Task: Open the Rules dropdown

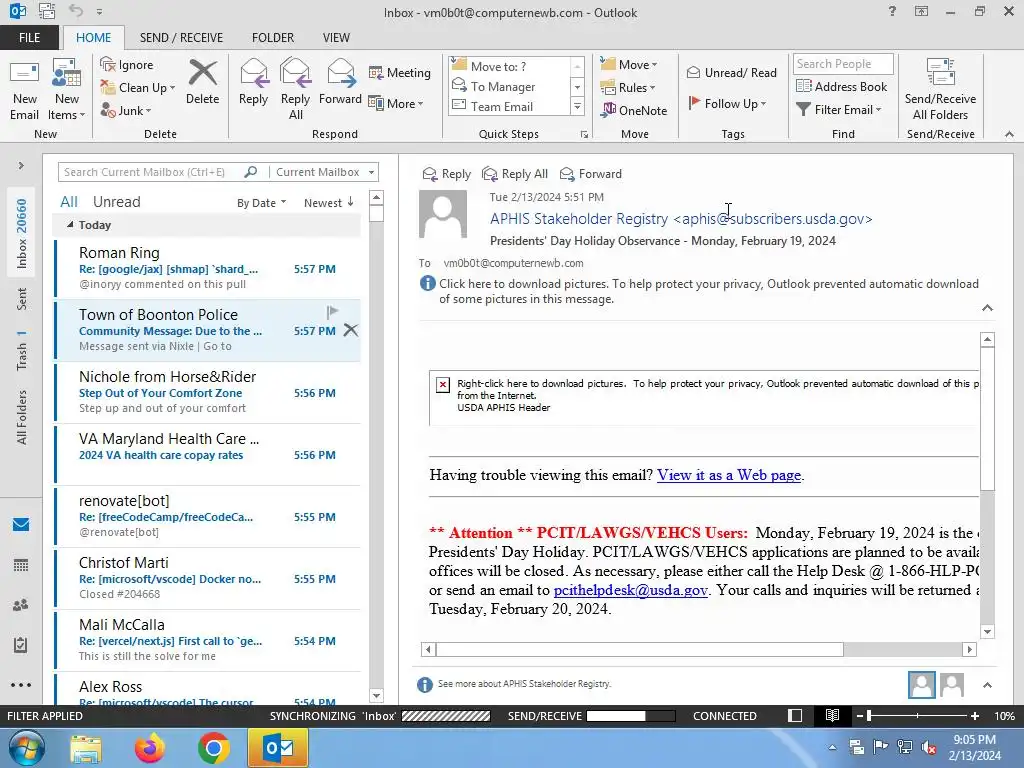Action: click(x=628, y=88)
